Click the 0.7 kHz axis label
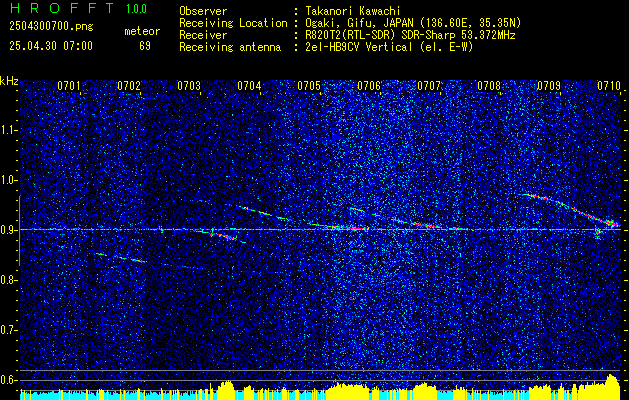The image size is (629, 400). 8,330
